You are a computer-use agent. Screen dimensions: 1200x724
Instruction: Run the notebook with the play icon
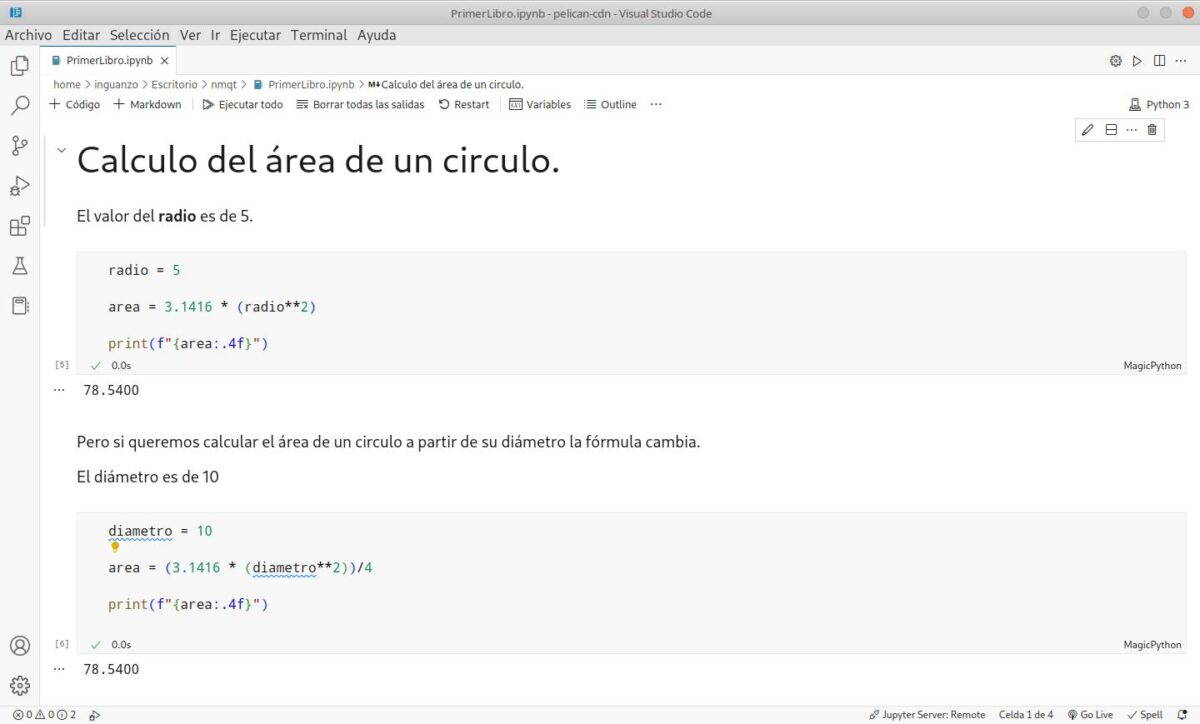point(1137,60)
